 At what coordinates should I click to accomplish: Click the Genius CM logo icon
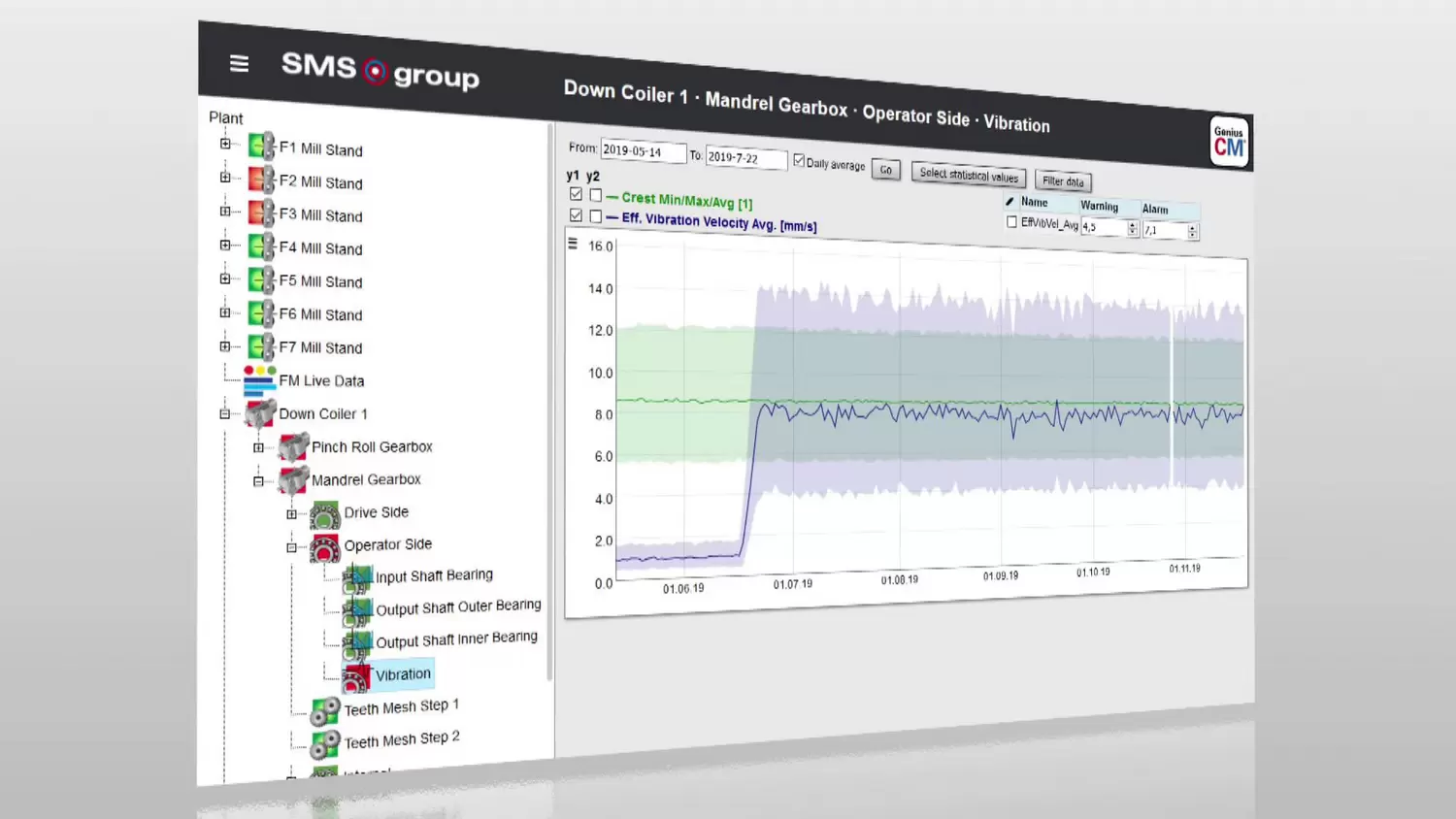coord(1229,143)
